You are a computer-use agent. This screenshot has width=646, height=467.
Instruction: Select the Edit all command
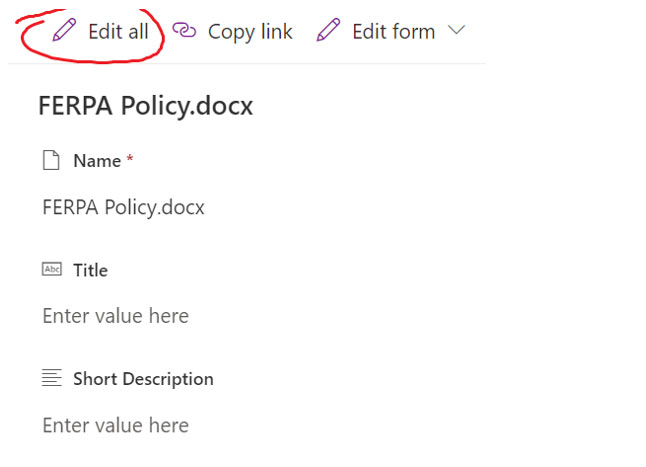click(101, 31)
